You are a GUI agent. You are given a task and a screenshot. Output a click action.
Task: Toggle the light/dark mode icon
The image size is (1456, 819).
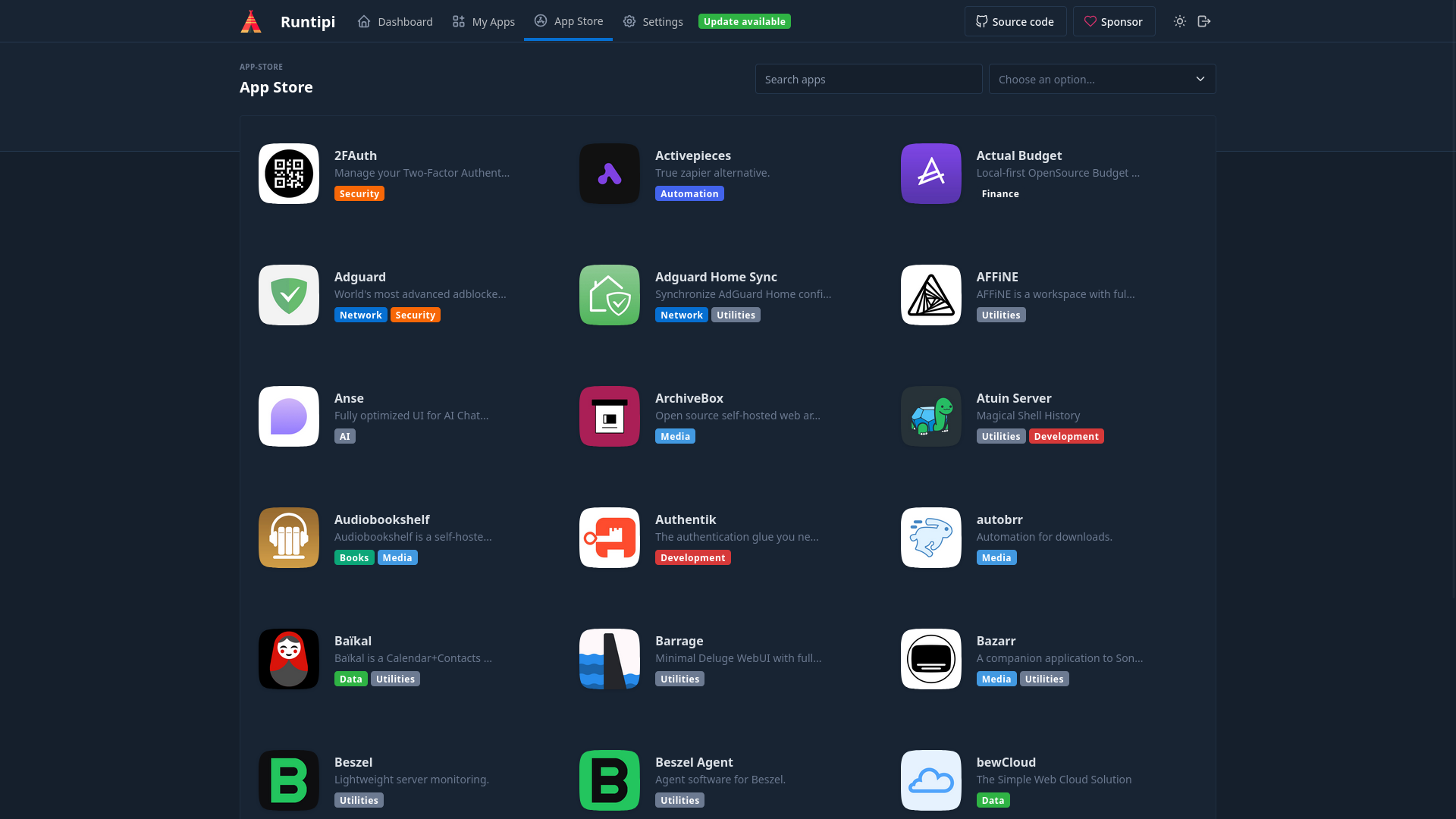(1180, 21)
